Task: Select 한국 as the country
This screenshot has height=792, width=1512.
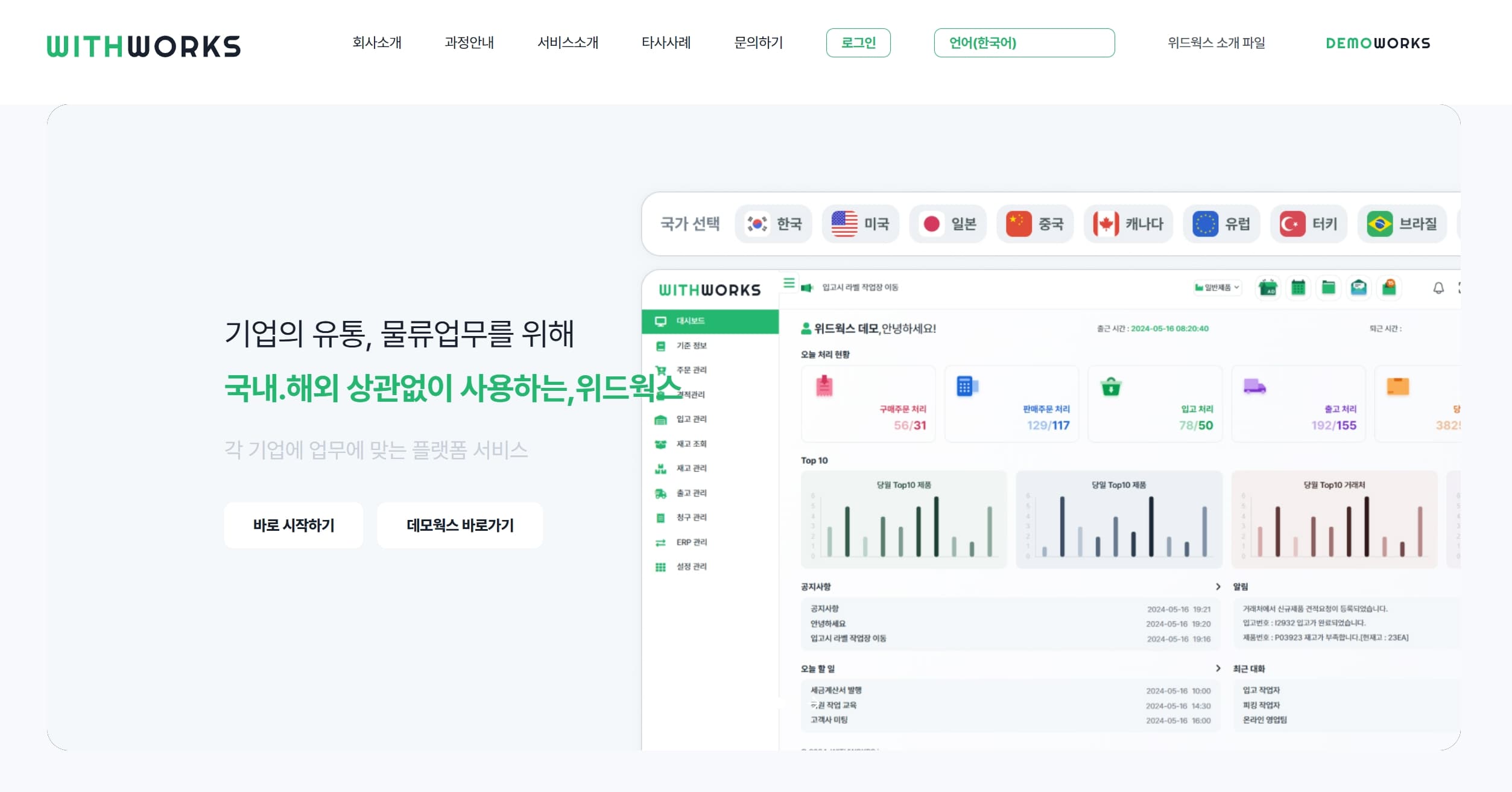Action: click(774, 224)
